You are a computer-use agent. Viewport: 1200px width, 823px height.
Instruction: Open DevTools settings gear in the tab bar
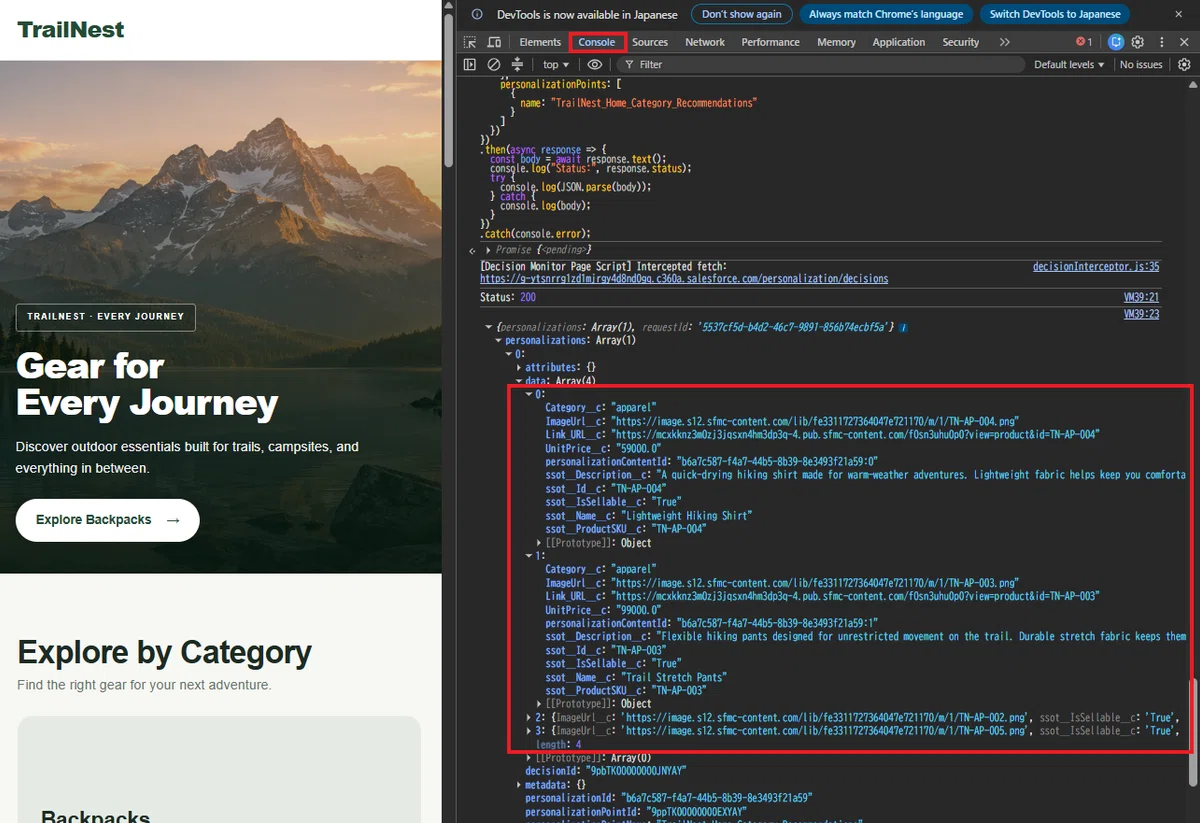point(1138,42)
